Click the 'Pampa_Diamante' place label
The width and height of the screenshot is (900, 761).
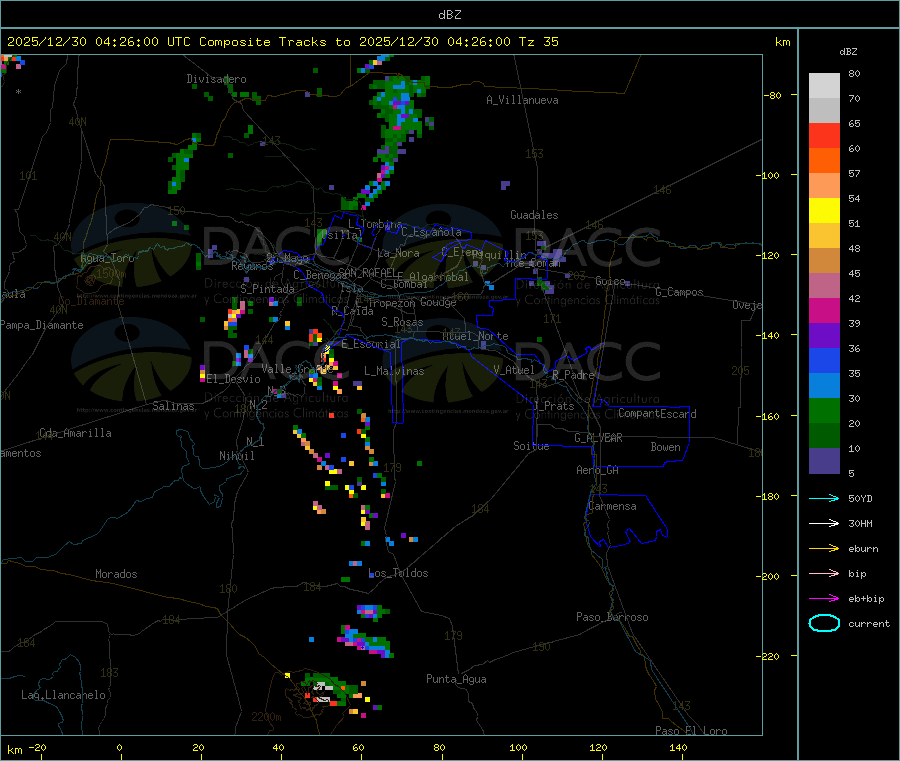point(41,325)
